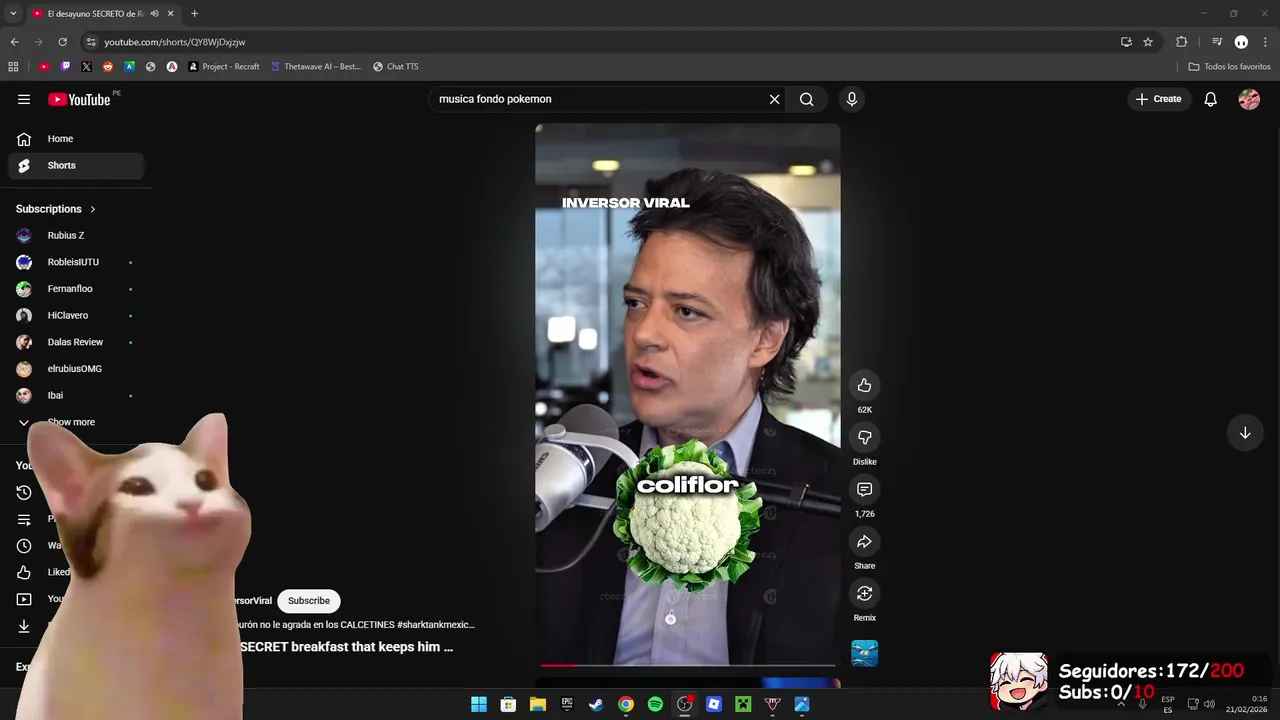Open the comments showing 1,726

(864, 489)
